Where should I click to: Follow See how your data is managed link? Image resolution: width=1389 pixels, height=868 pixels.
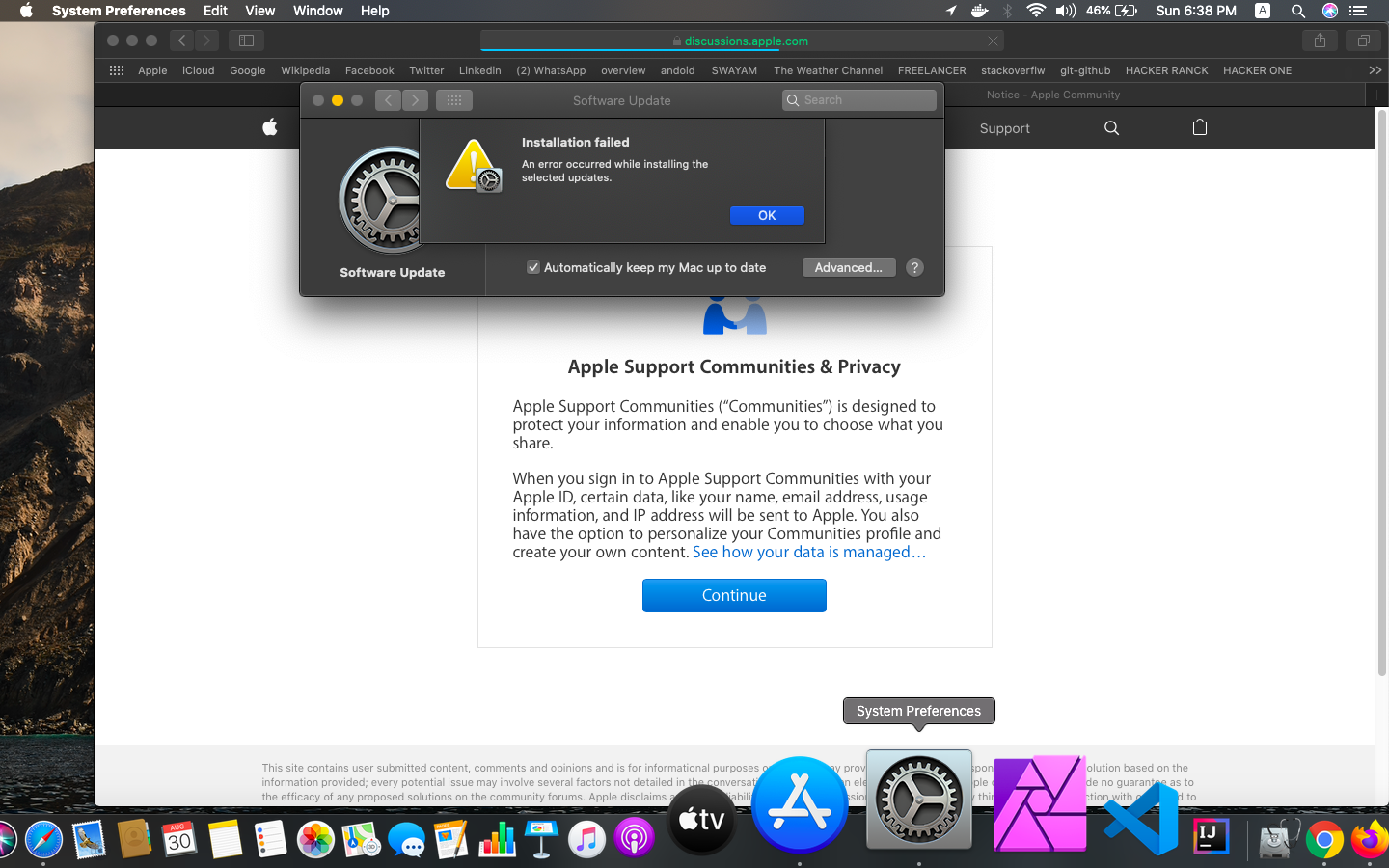[809, 552]
